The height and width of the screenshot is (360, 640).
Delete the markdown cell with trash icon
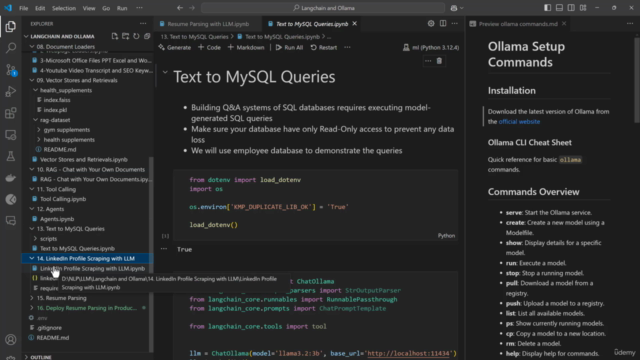click(439, 61)
